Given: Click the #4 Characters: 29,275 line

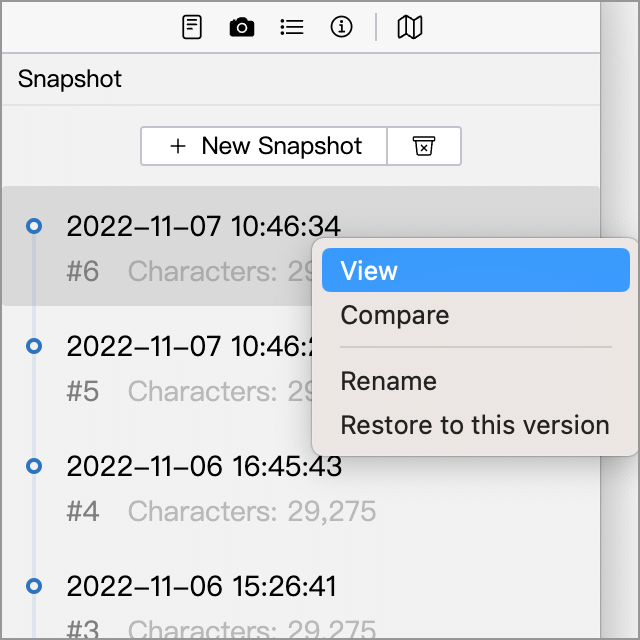Looking at the screenshot, I should pyautogui.click(x=221, y=511).
